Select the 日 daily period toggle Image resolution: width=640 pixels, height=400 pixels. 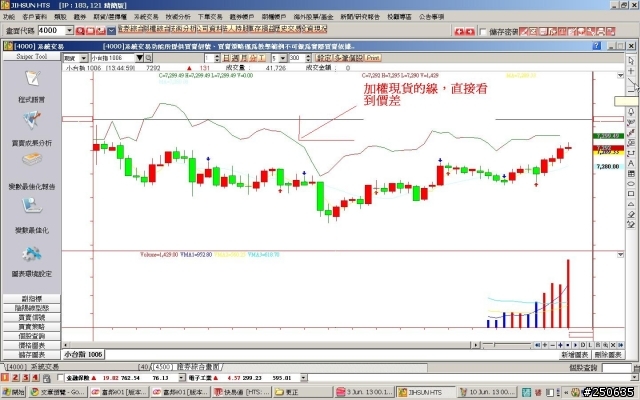(x=226, y=58)
